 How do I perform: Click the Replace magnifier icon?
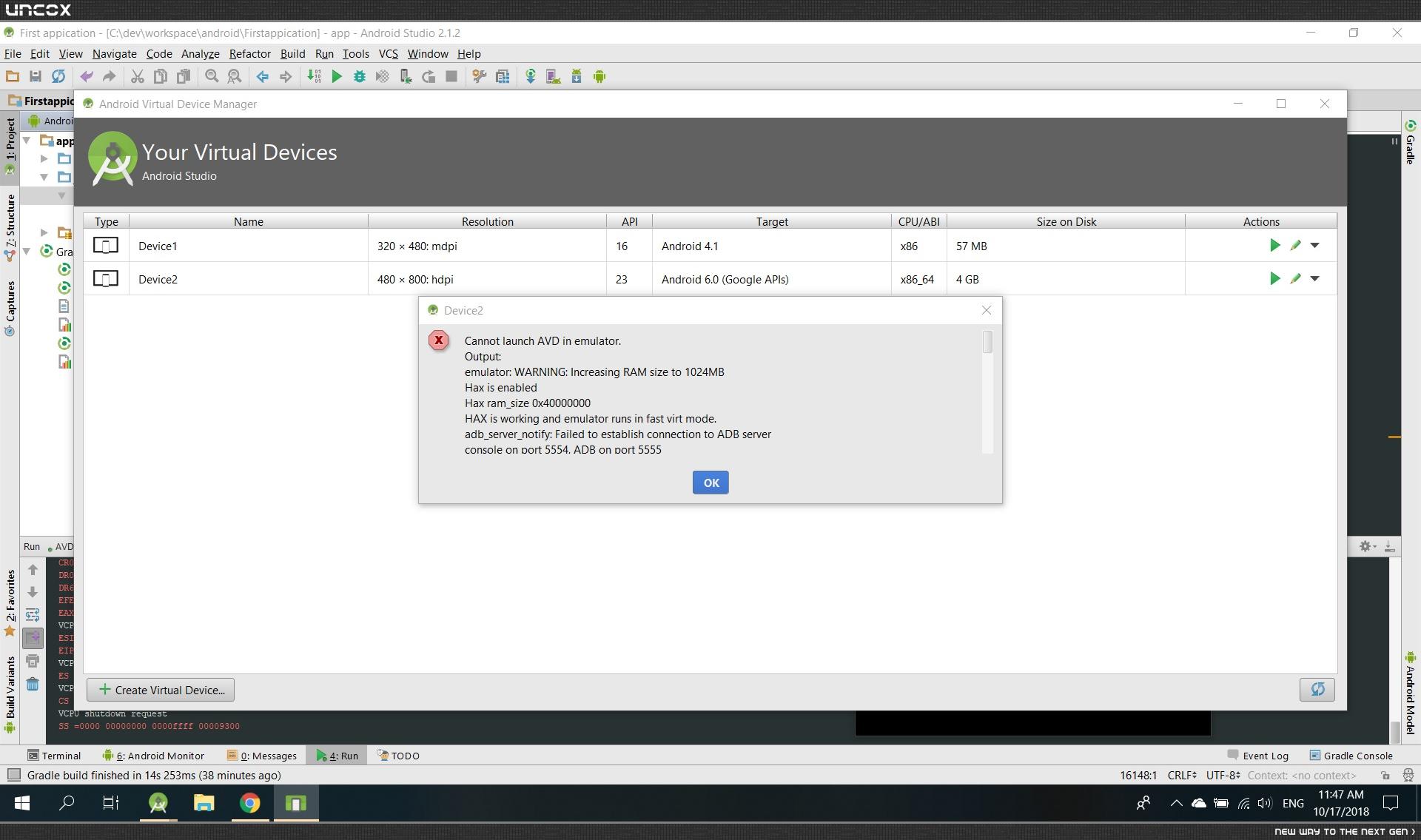235,76
